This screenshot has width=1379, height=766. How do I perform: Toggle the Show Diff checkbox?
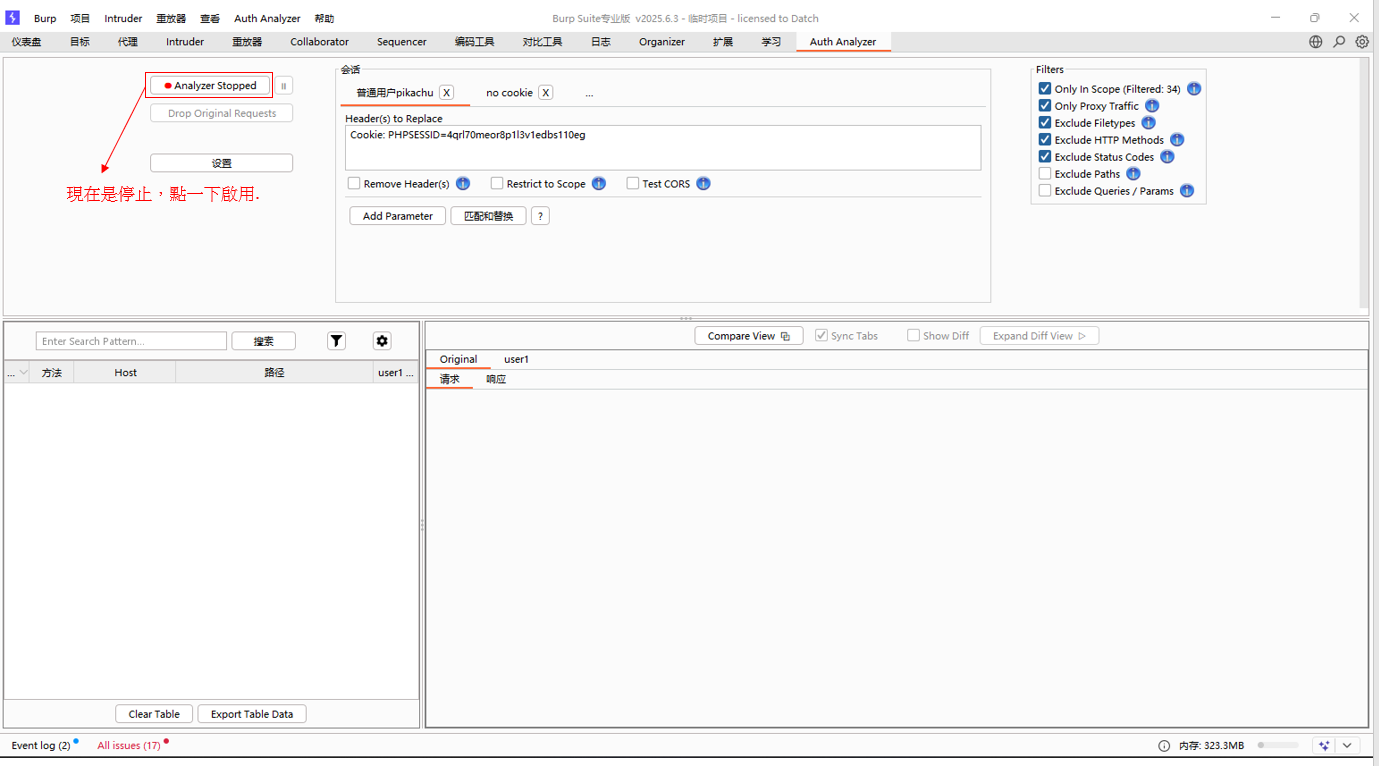913,336
